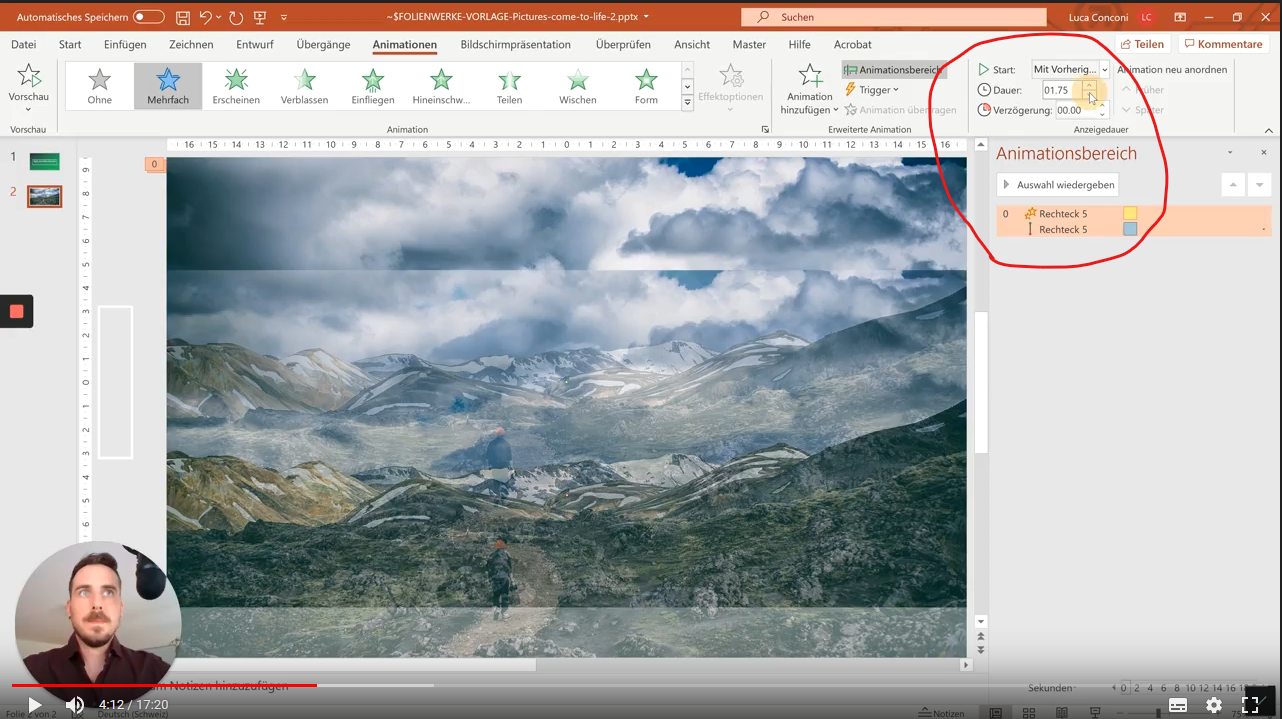Viewport: 1282px width, 719px height.
Task: Open the Zeichnen tab
Action: pyautogui.click(x=191, y=44)
